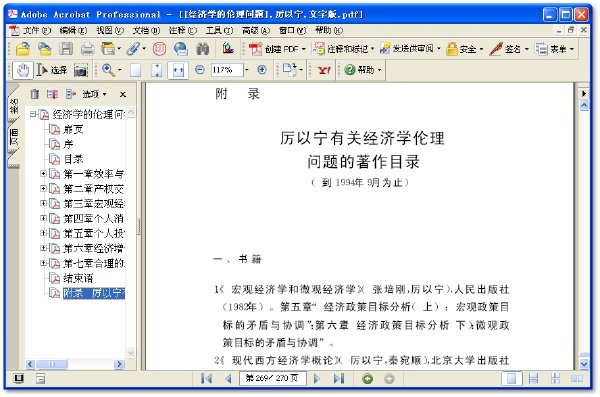Image resolution: width=600 pixels, height=397 pixels.
Task: Click the Organizer file cabinet icon
Action: tap(109, 49)
